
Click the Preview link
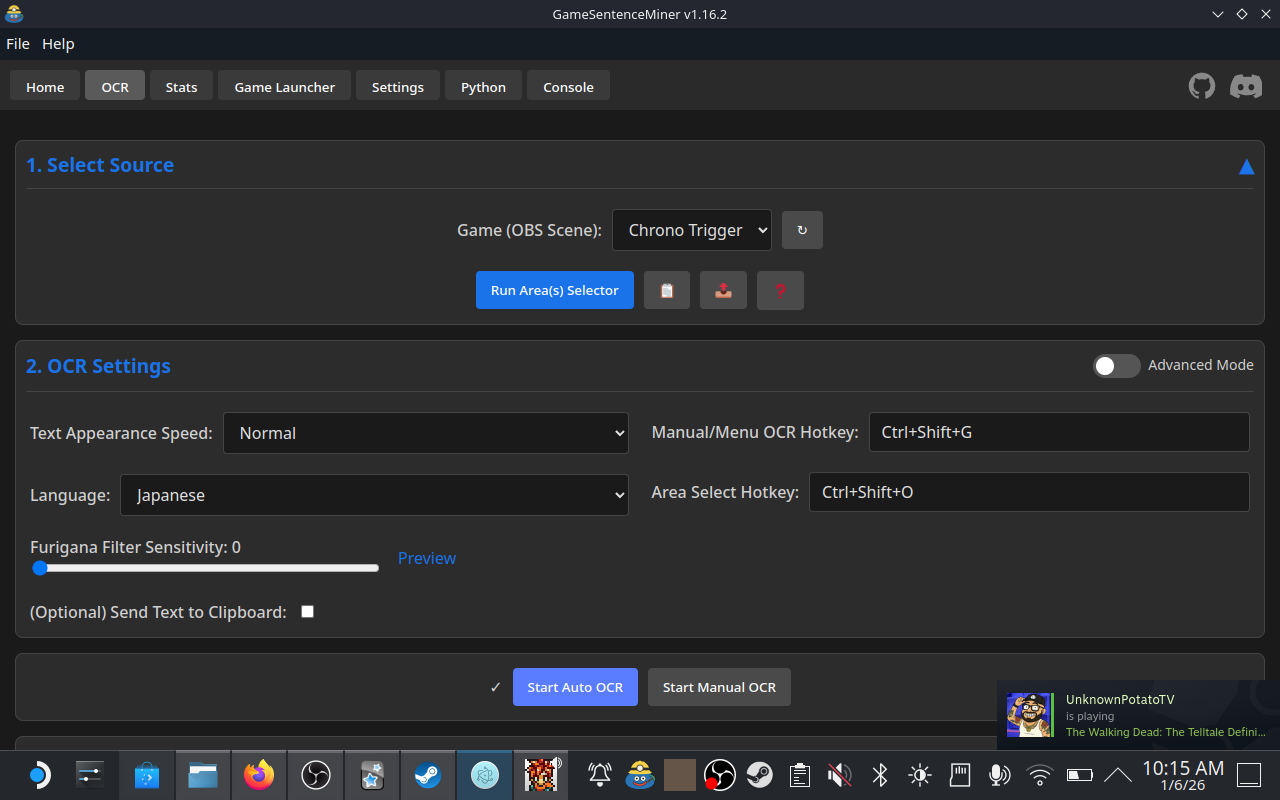426,558
